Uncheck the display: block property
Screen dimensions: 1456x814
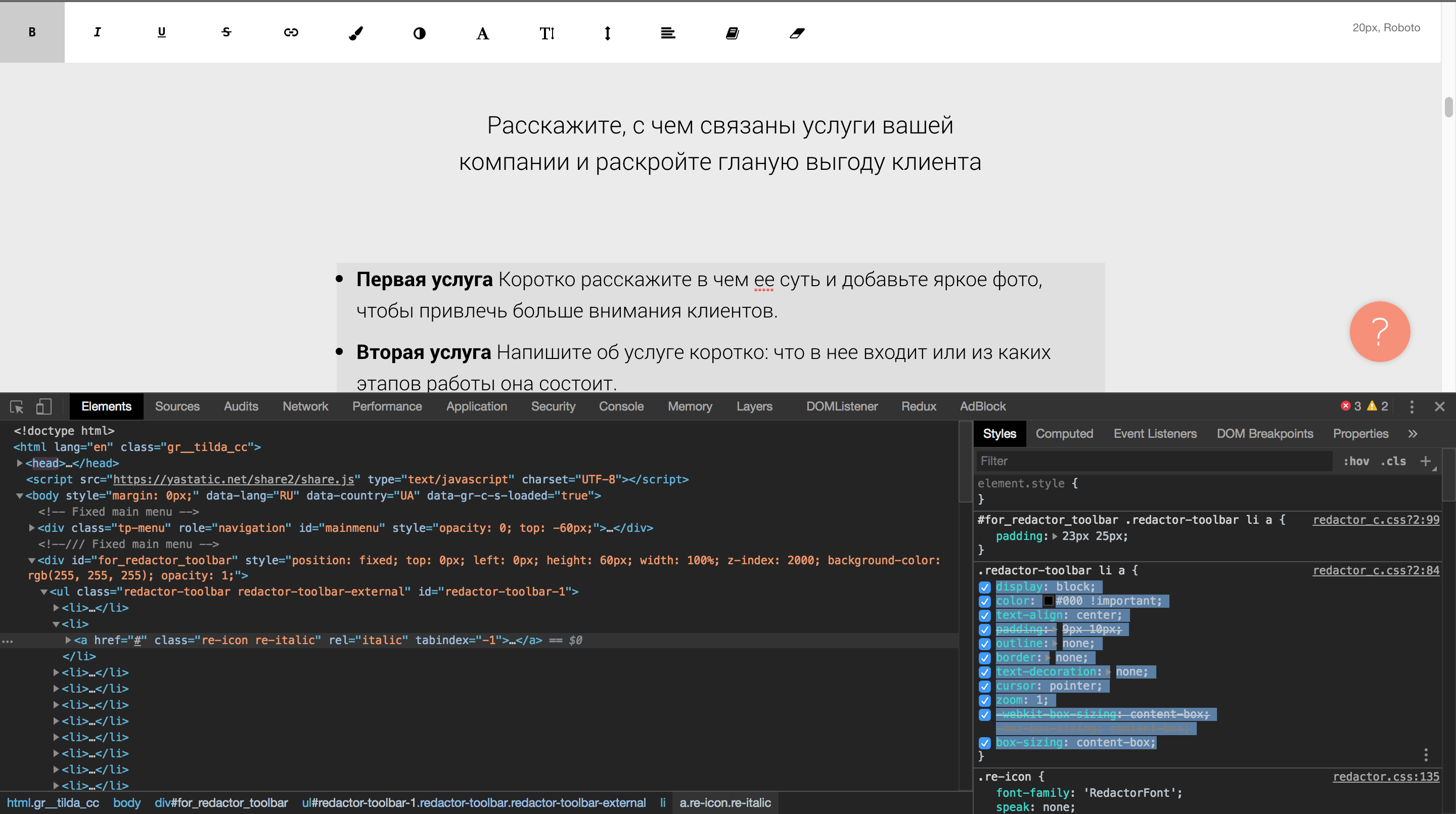(985, 587)
